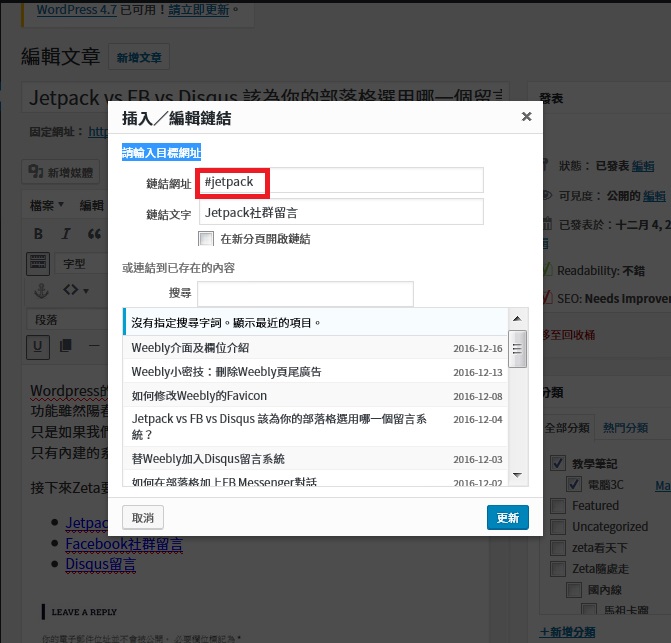The width and height of the screenshot is (671, 643).
Task: Open the 字型 font dropdown
Action: click(x=81, y=264)
